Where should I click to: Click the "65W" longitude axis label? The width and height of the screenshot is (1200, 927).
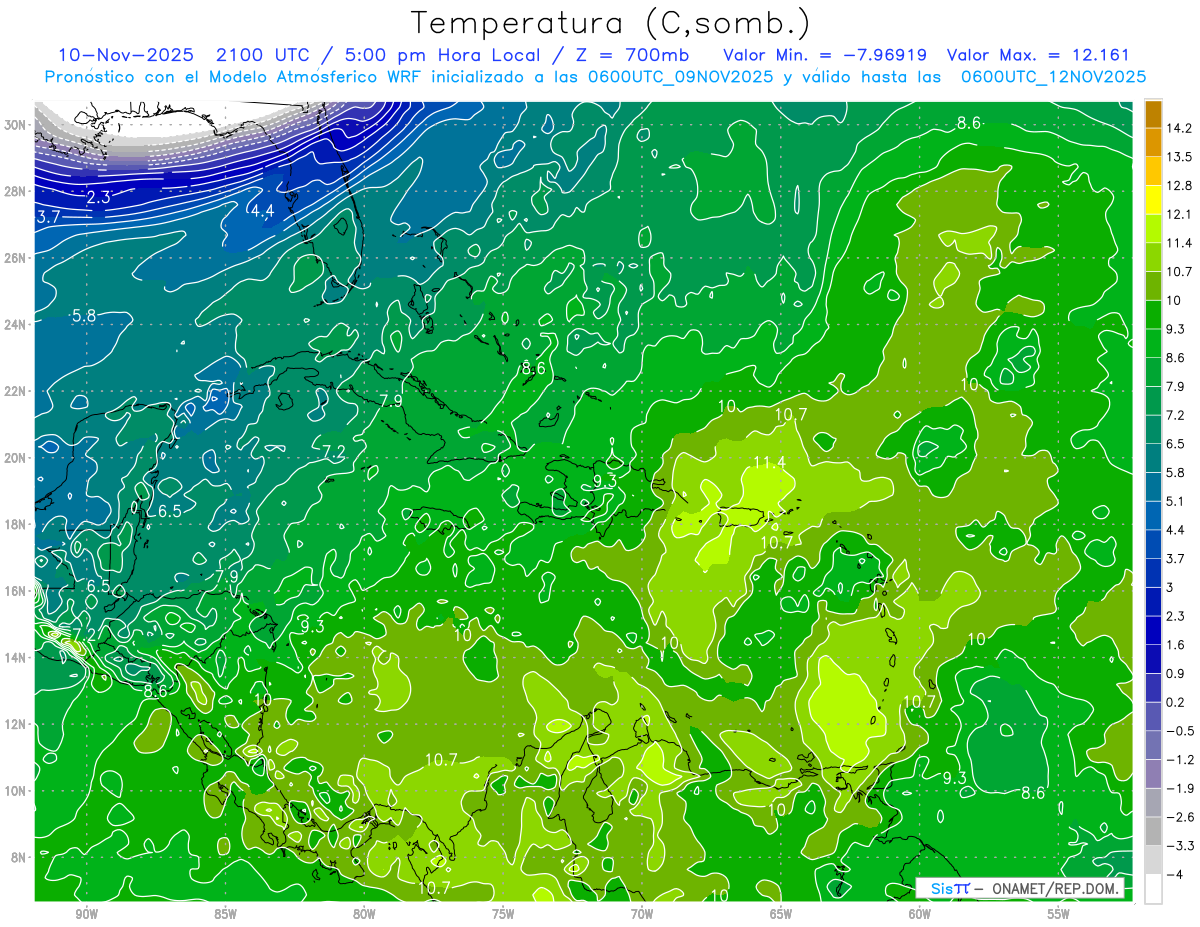pyautogui.click(x=781, y=914)
